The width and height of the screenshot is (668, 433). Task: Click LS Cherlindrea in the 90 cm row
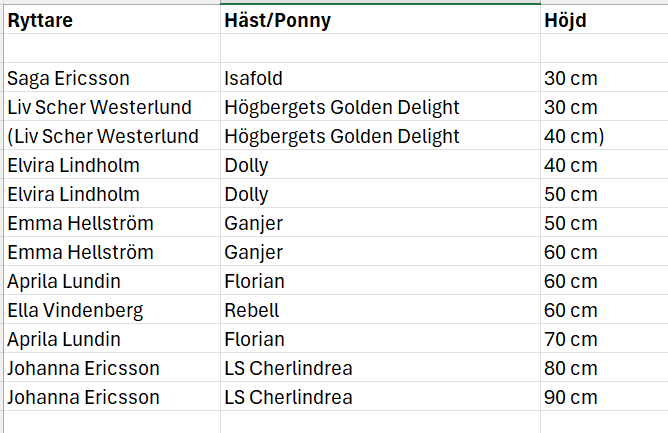coord(380,396)
